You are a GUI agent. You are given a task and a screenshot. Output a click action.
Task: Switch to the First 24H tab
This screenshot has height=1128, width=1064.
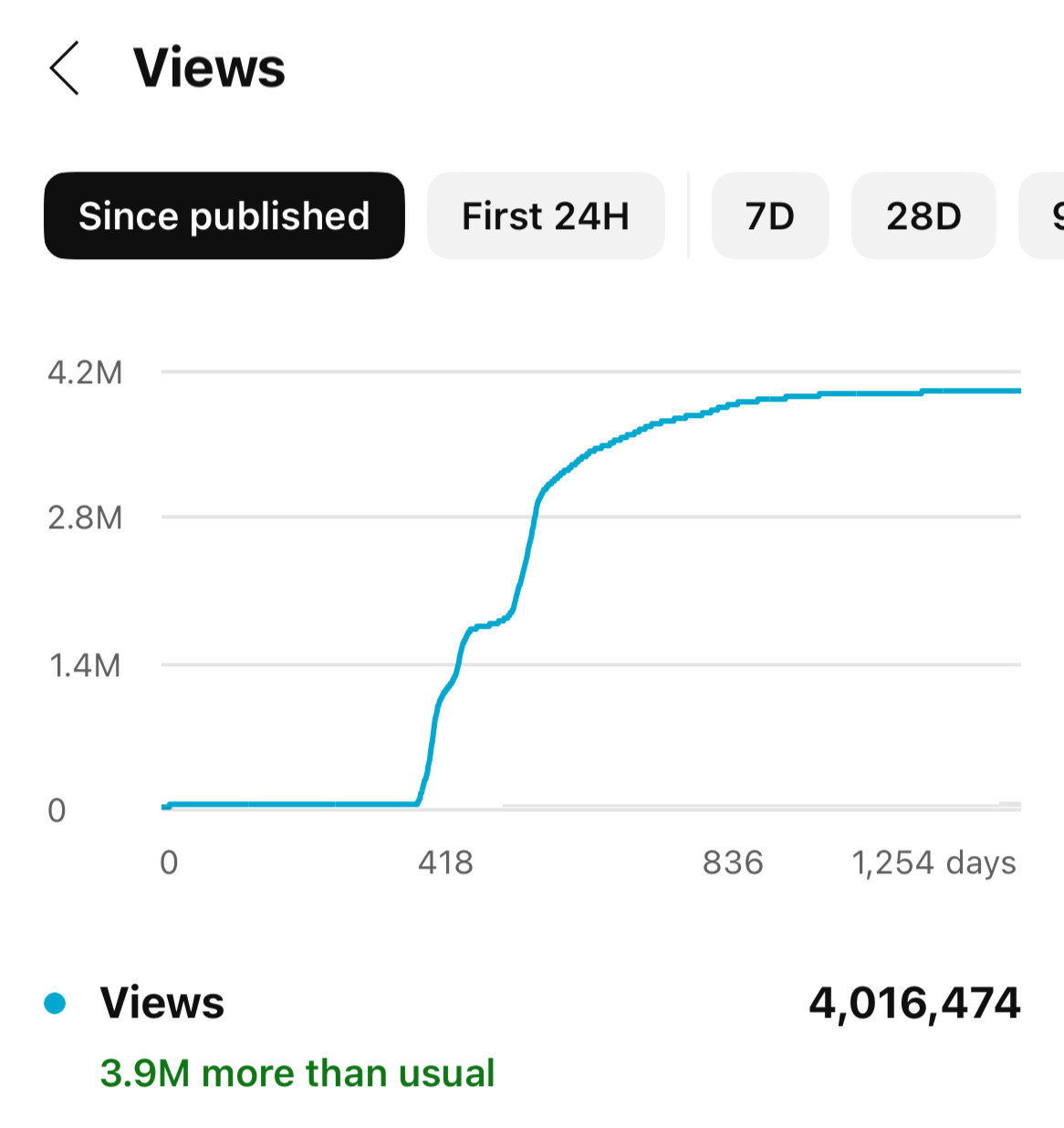[545, 216]
